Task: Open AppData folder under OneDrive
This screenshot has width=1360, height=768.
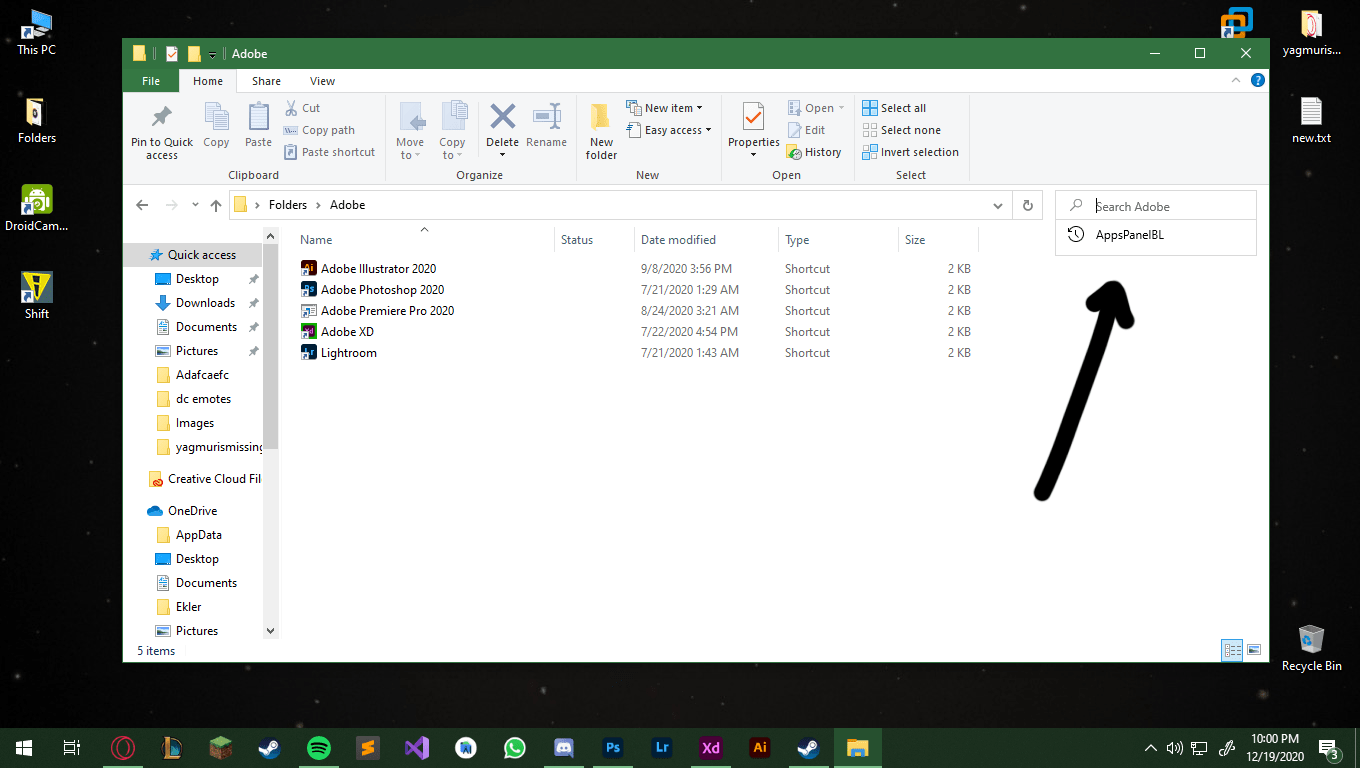Action: click(x=199, y=535)
